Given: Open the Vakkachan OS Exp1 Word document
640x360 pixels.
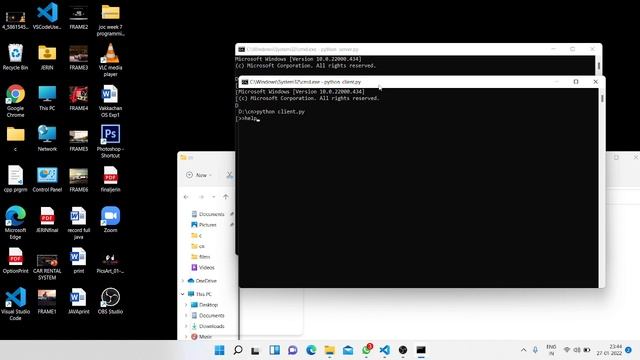Looking at the screenshot, I should pos(110,101).
